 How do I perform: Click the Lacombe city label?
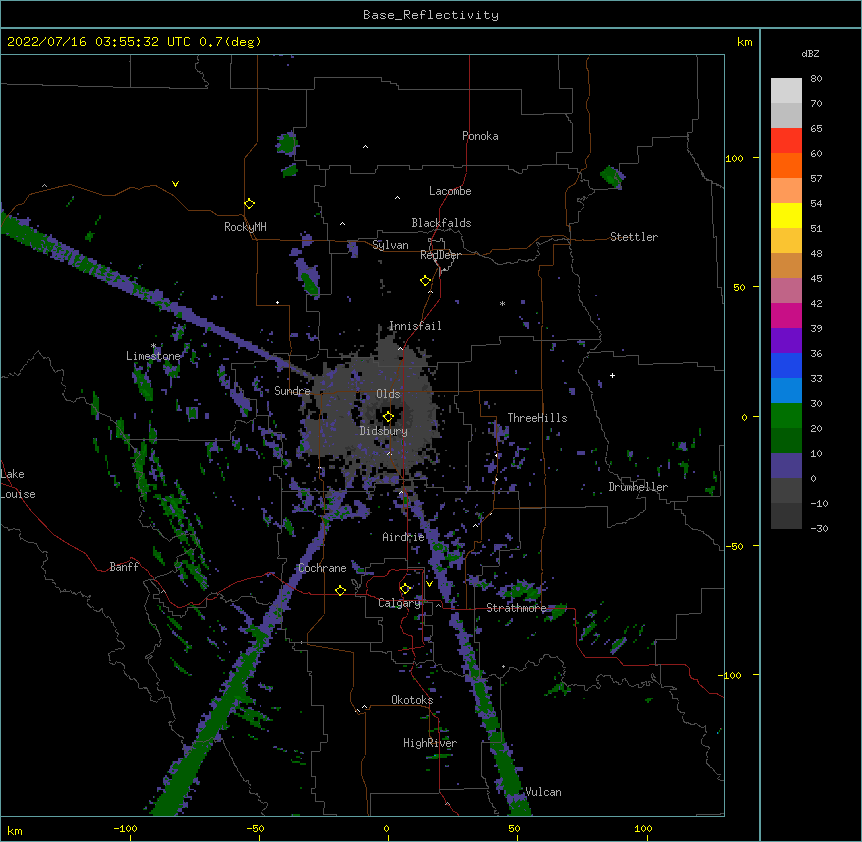tap(450, 191)
